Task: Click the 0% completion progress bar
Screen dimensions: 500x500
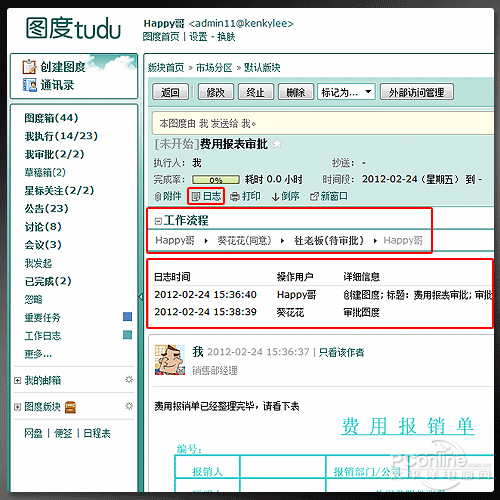Action: 216,180
